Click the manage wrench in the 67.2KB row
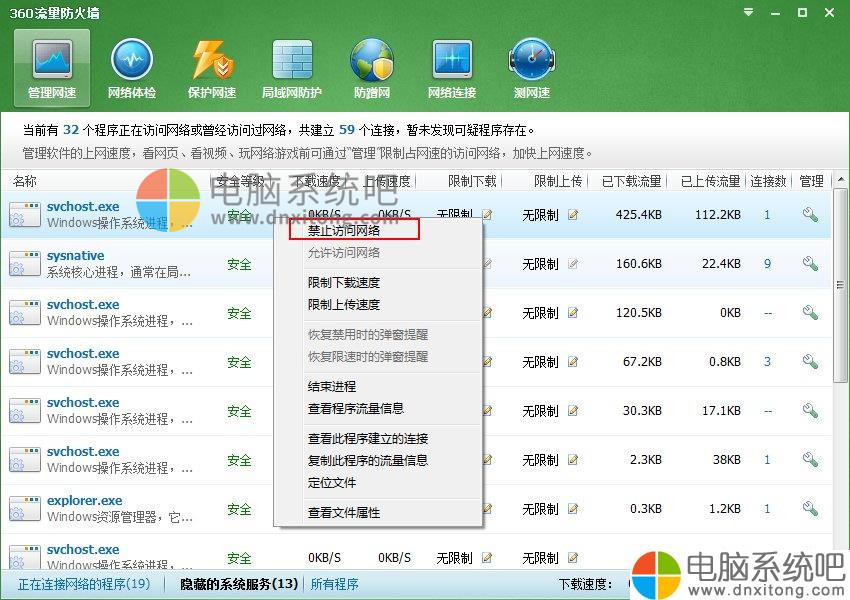The image size is (850, 600). pyautogui.click(x=810, y=362)
